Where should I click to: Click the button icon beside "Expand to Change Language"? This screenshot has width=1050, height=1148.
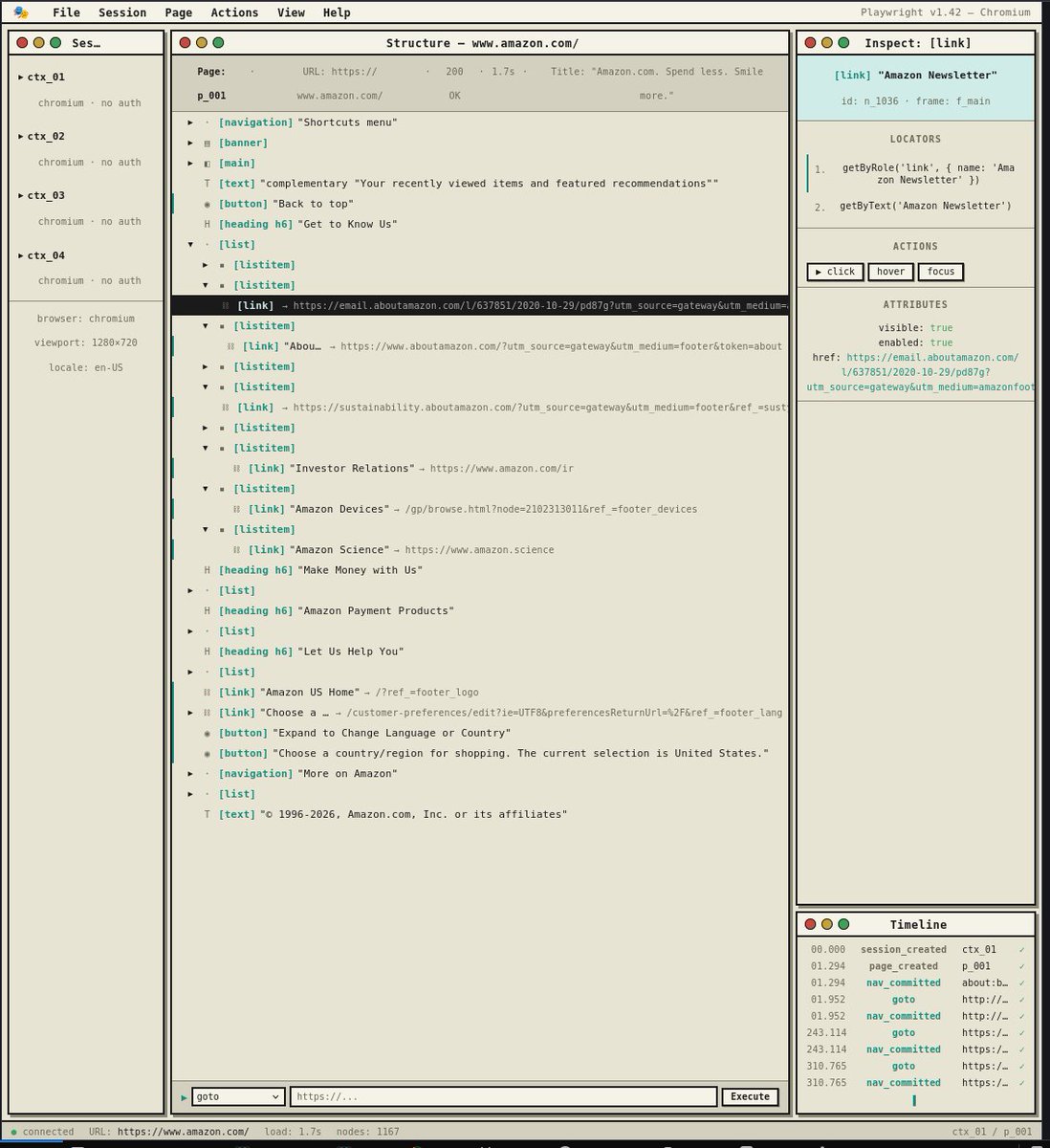[207, 733]
